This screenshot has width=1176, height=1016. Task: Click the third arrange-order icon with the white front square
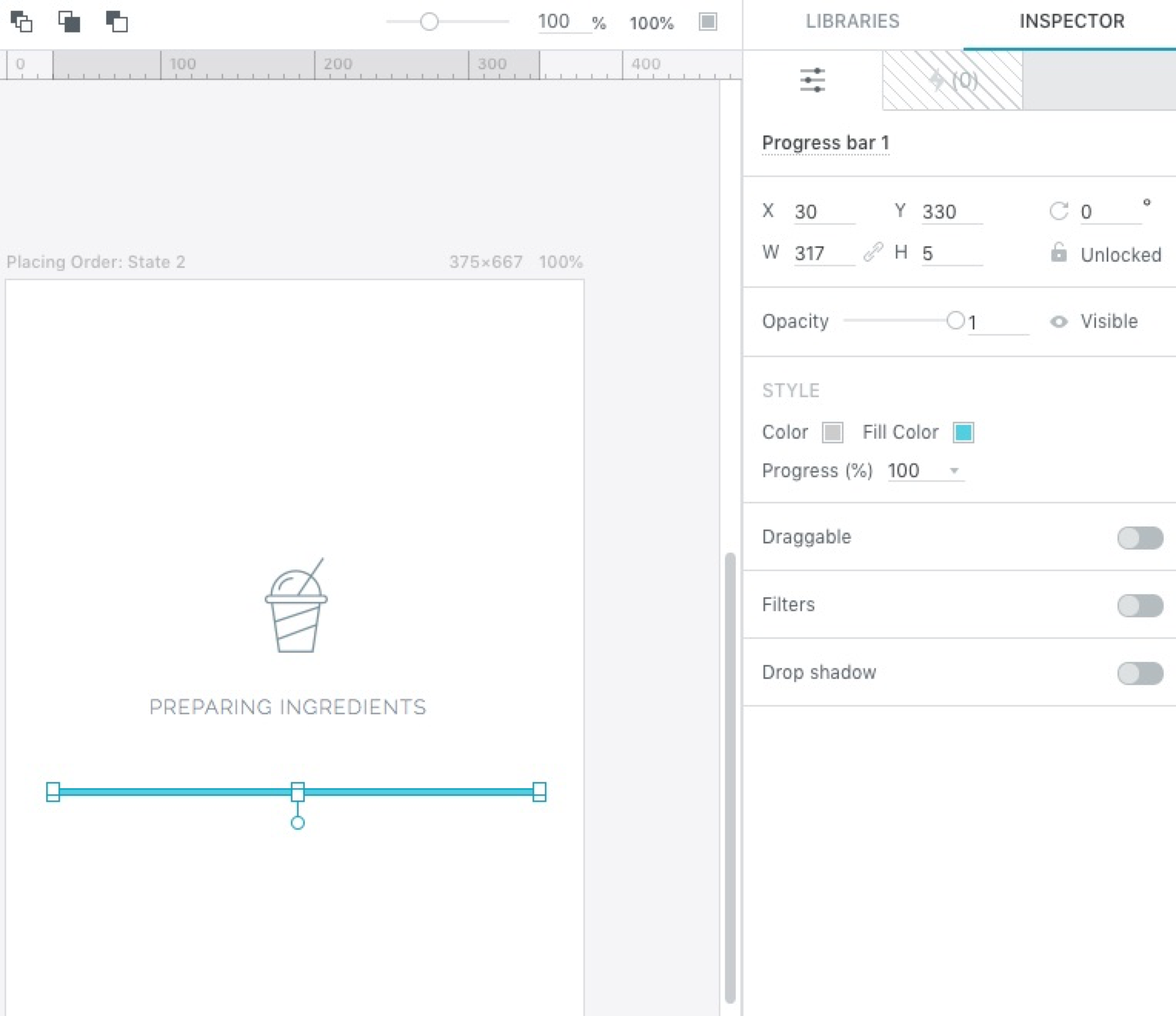117,22
